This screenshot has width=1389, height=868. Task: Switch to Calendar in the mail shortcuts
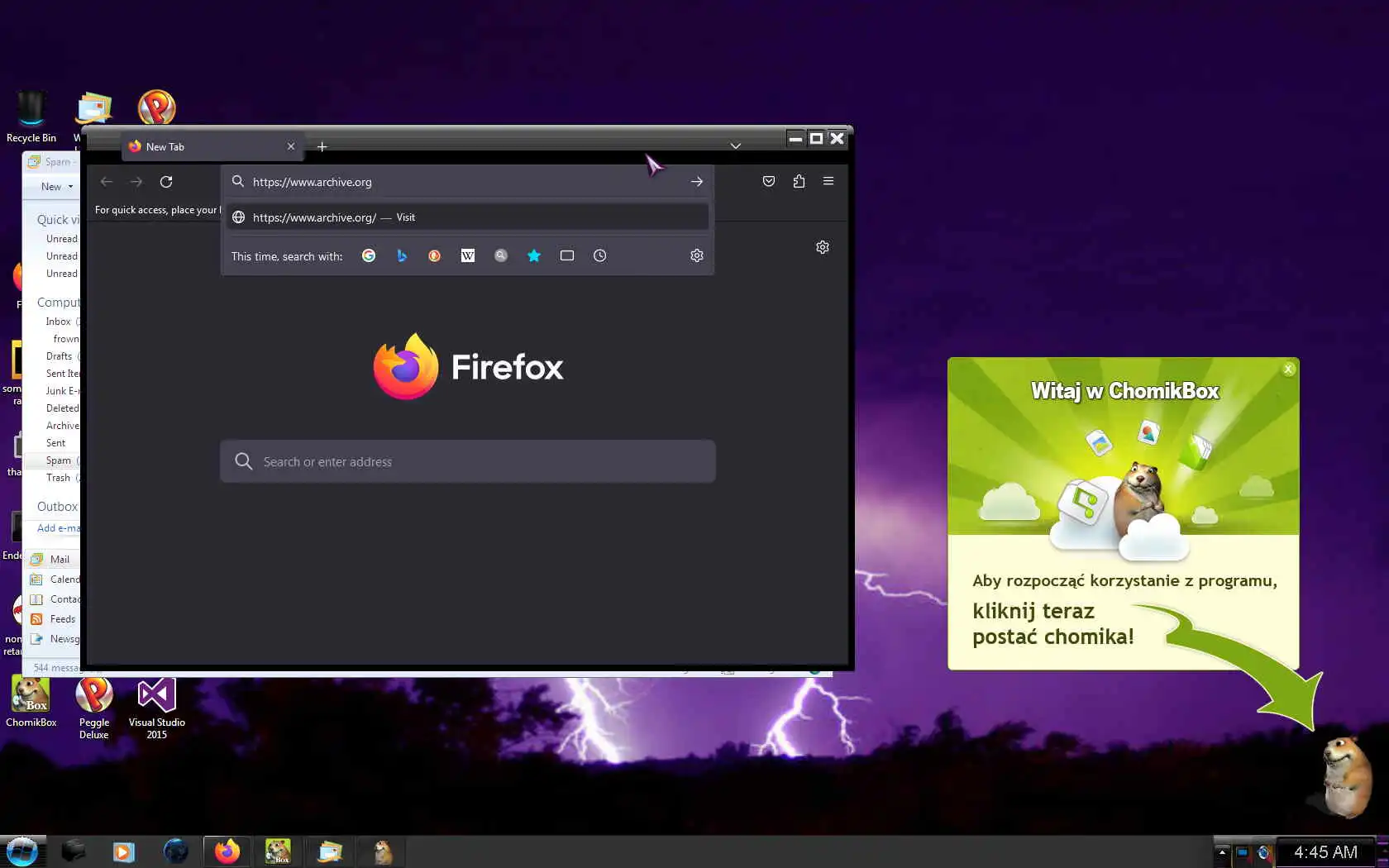point(55,579)
